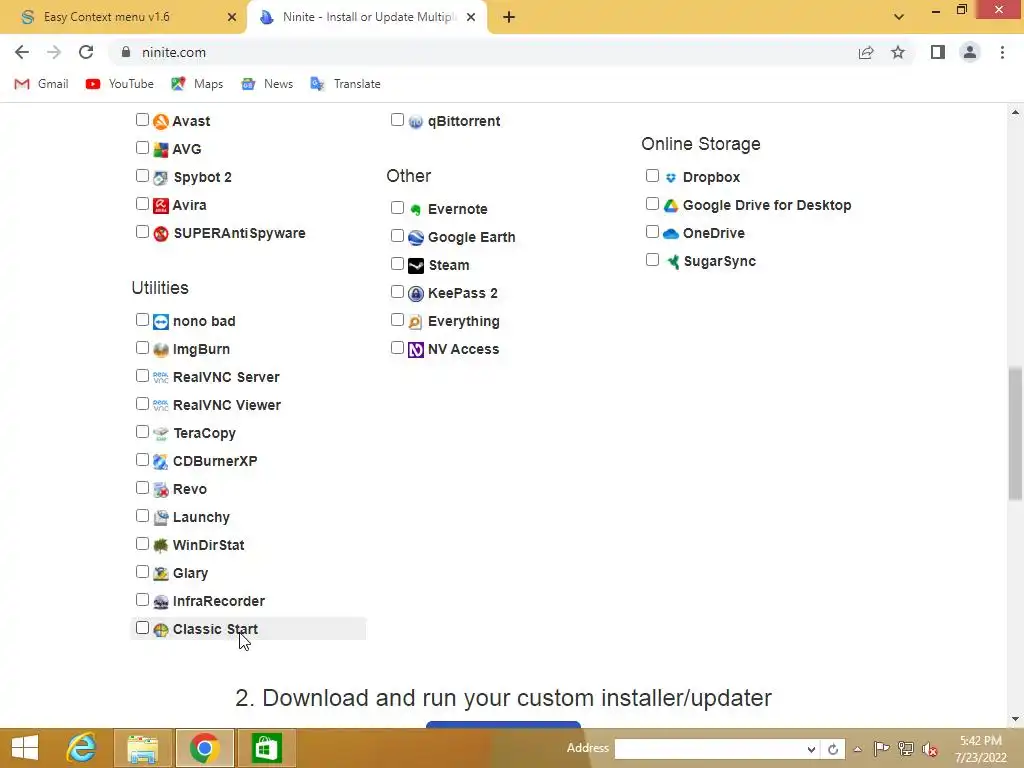Close the Easy Context menu tab

point(232,18)
